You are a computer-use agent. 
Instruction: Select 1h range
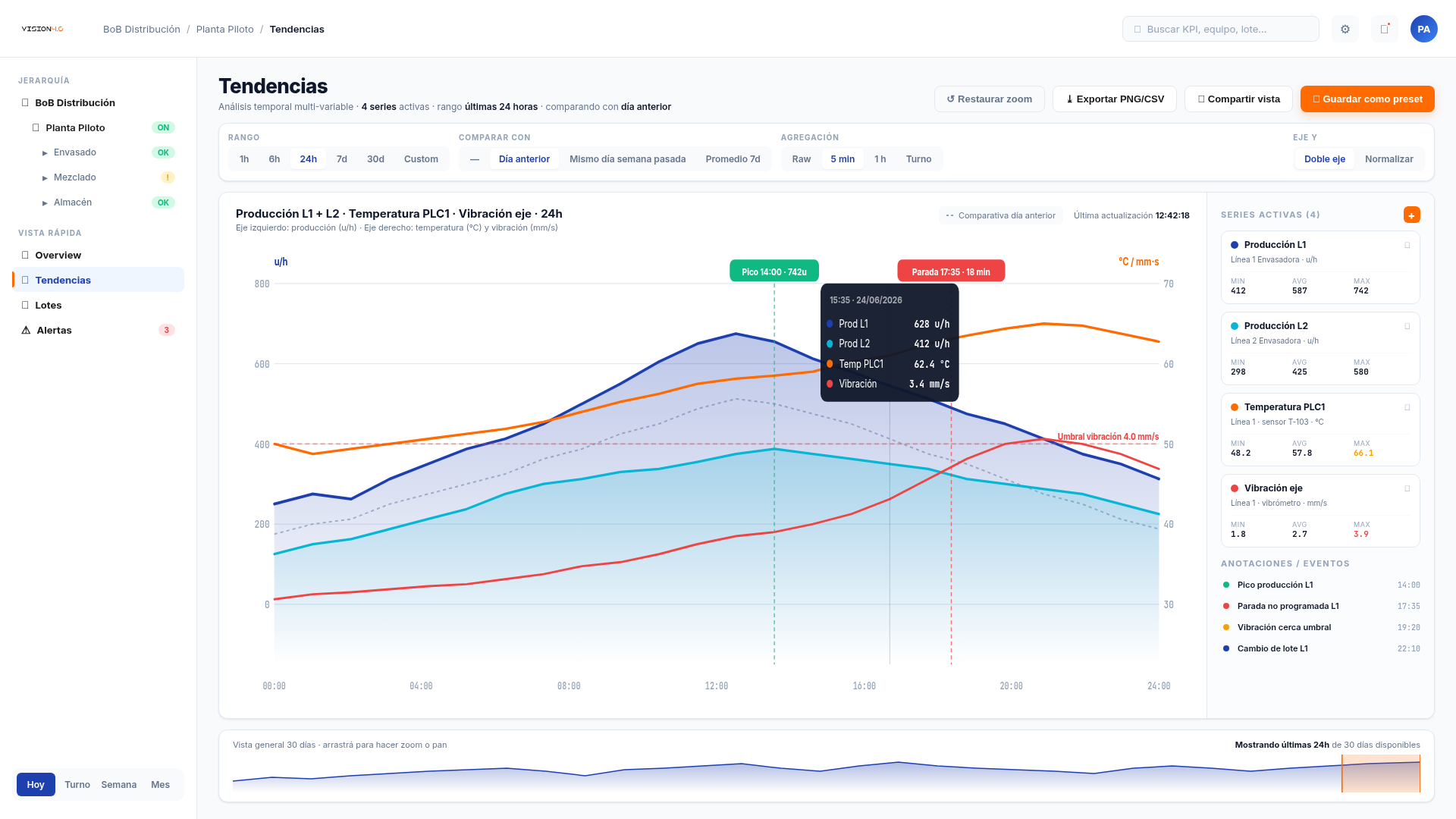[244, 159]
